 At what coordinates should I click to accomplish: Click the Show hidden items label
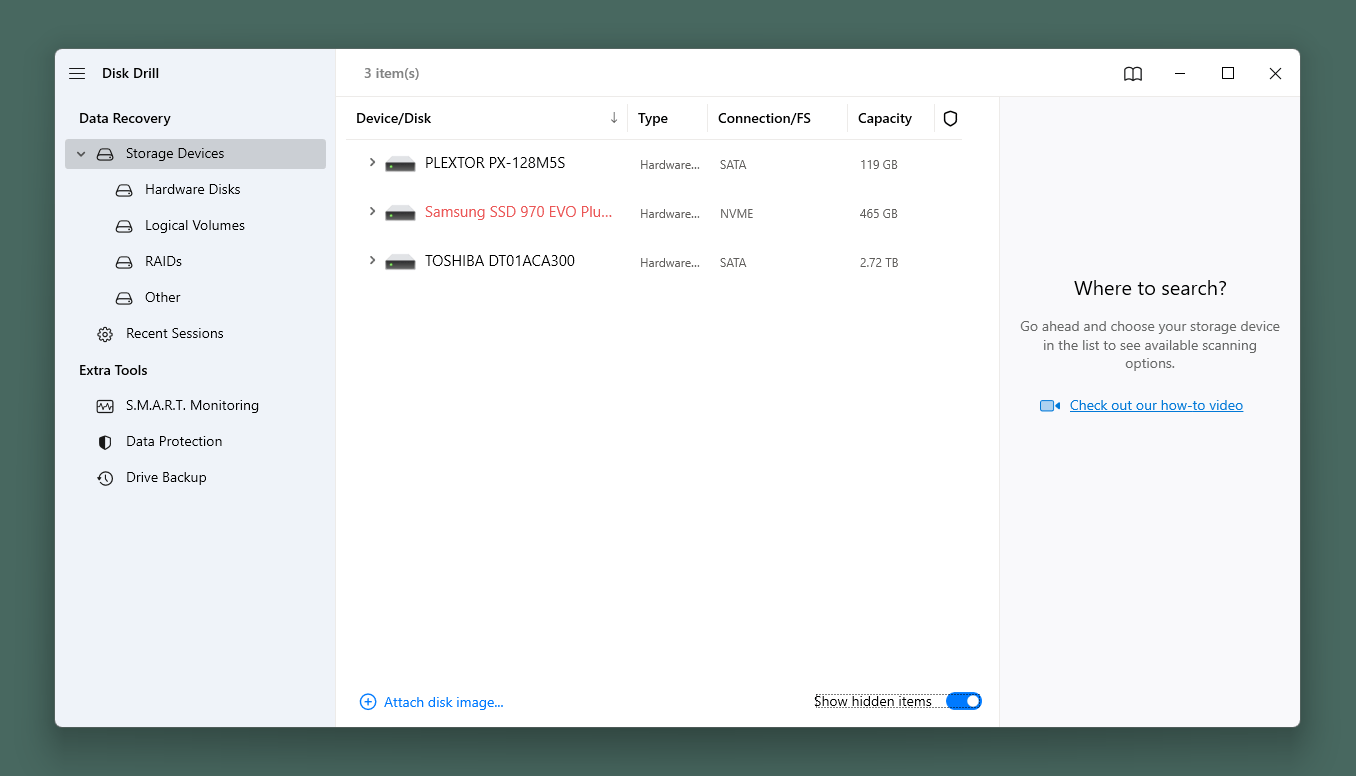click(x=873, y=702)
